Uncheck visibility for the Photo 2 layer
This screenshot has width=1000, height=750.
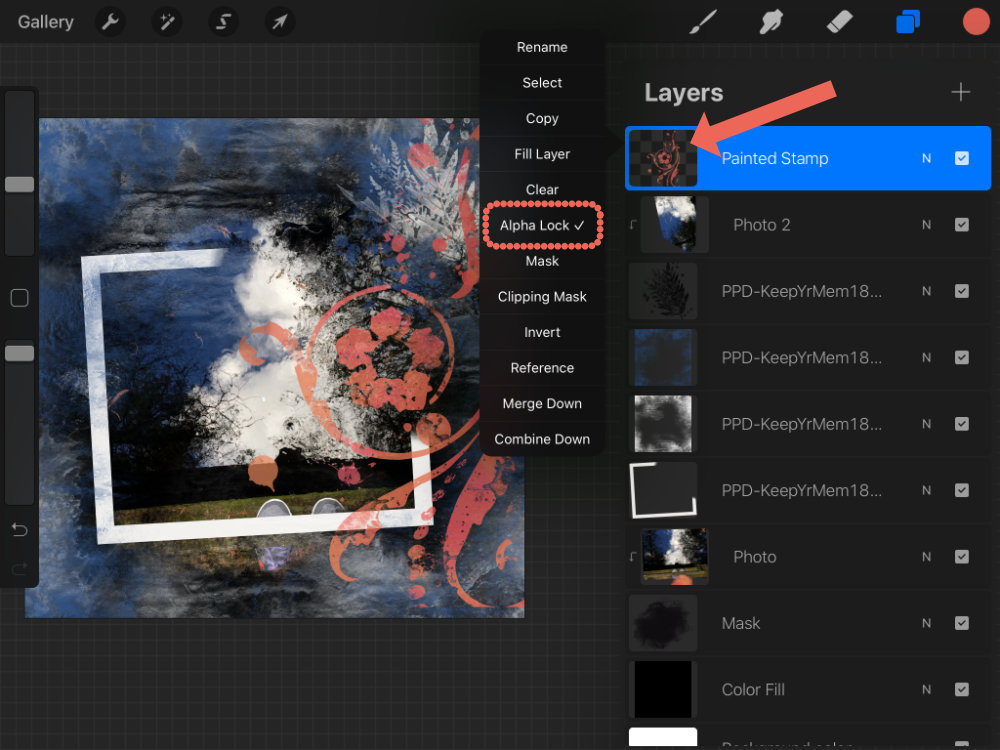[x=962, y=224]
